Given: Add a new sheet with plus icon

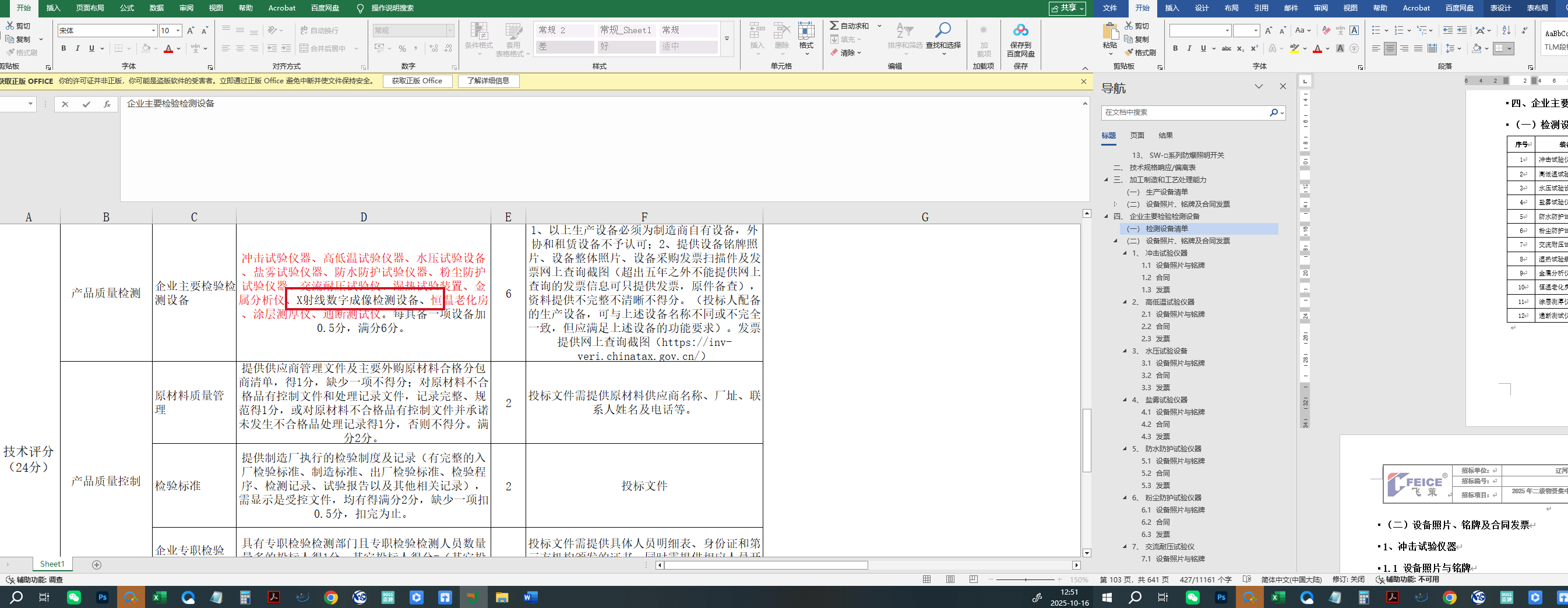Looking at the screenshot, I should 96,565.
